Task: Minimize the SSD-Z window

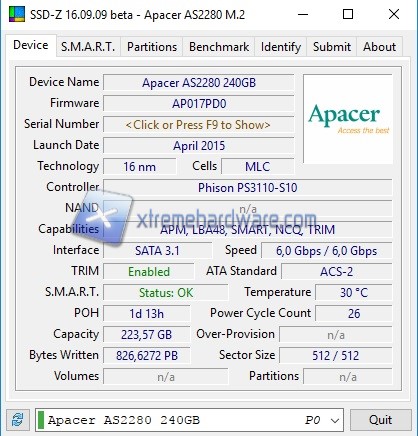Action: pos(303,14)
